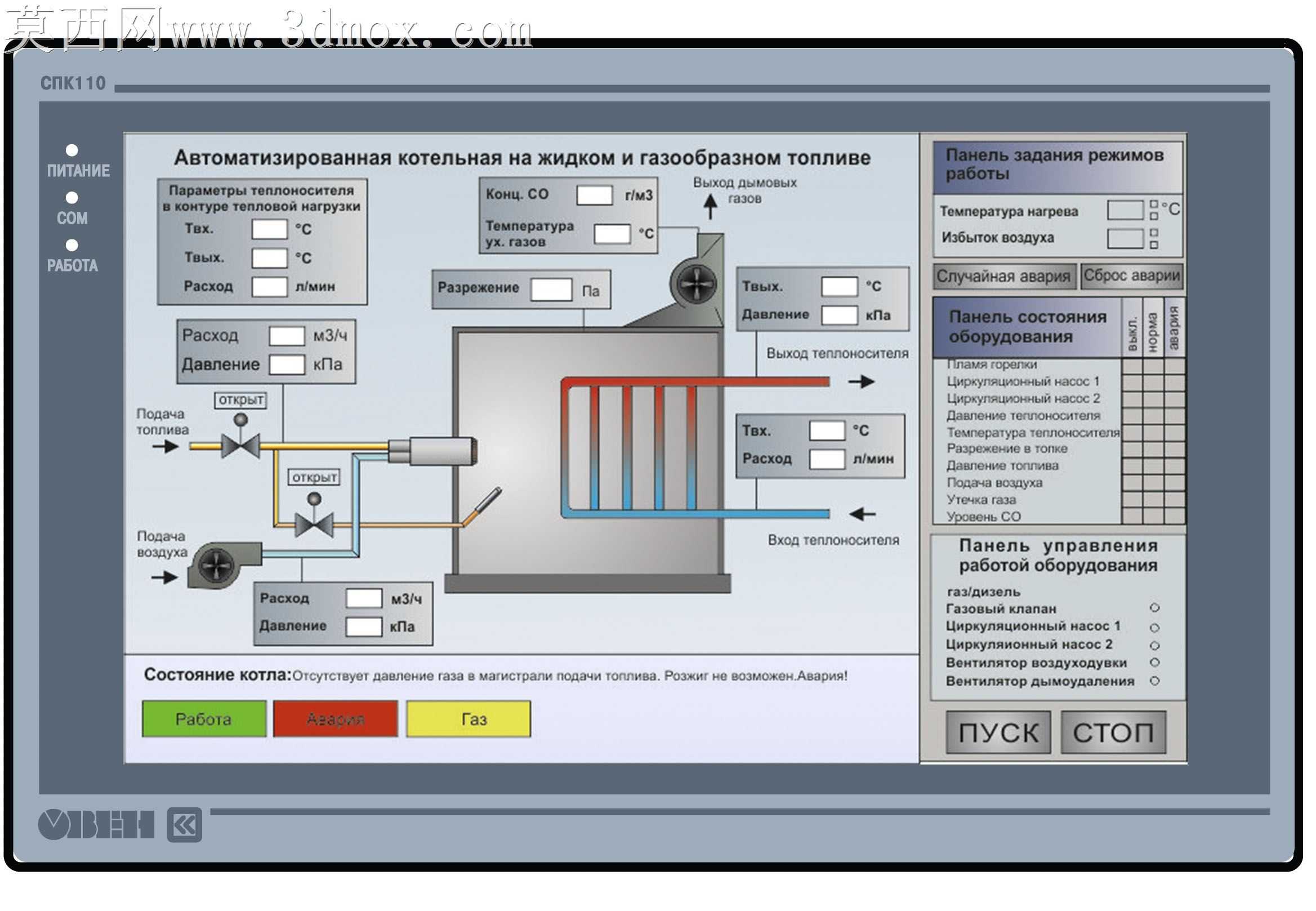
Task: Click the air Расход м3/ч field near blower
Action: pyautogui.click(x=364, y=598)
